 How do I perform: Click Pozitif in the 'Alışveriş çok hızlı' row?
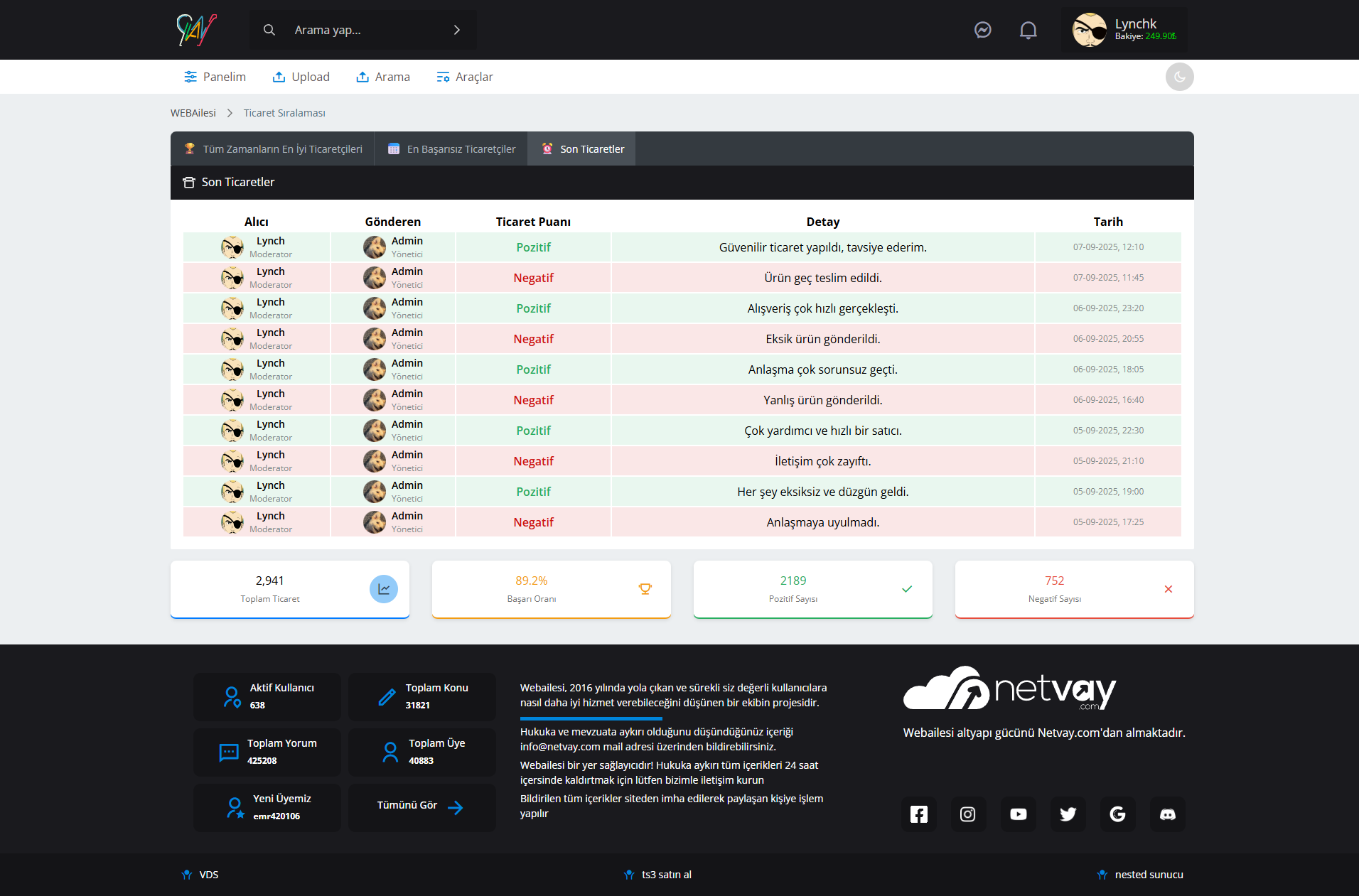[534, 308]
